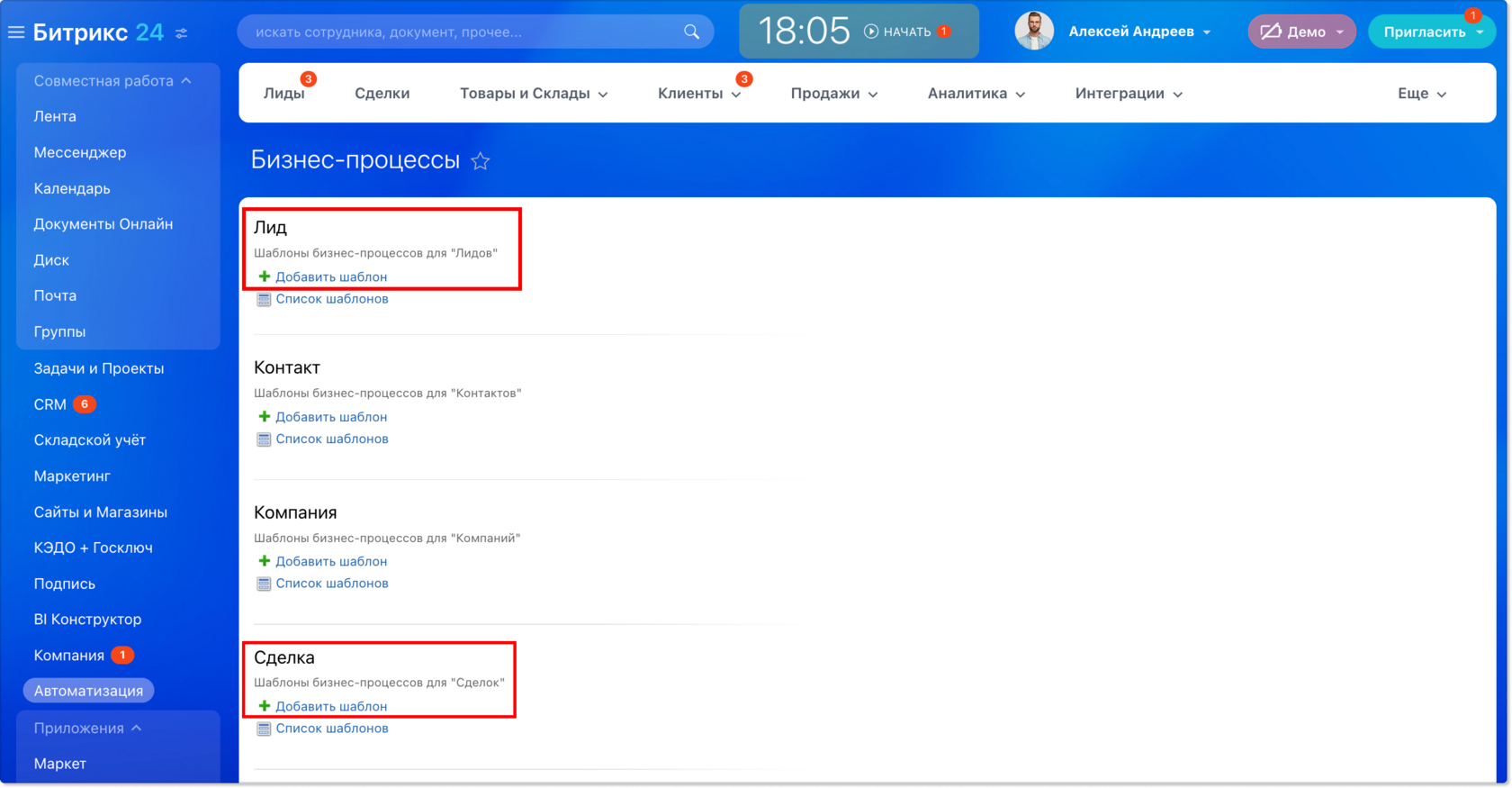Open the Лиды tab
Screen dimensions: 1512x788
284,94
